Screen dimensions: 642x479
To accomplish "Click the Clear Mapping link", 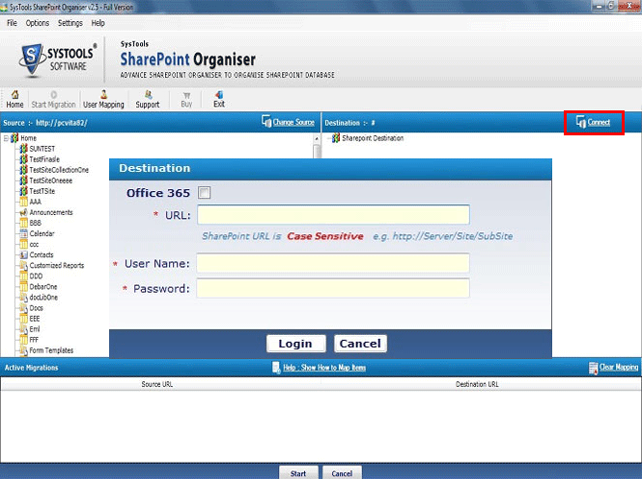I will tap(619, 367).
